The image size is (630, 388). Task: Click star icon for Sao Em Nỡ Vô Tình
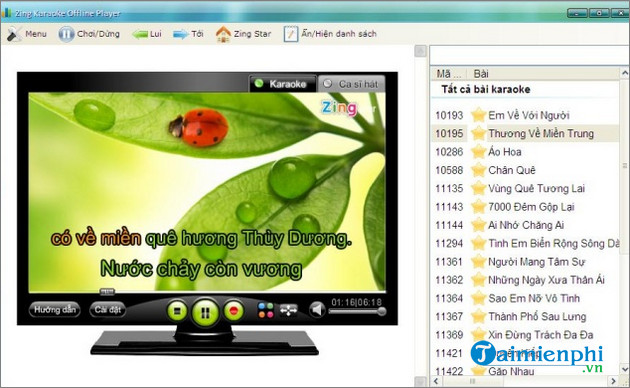[x=478, y=298]
